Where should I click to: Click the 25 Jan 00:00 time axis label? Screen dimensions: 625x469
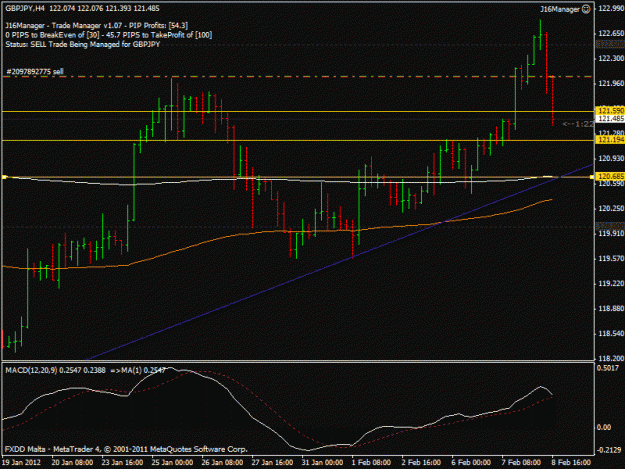coord(172,463)
